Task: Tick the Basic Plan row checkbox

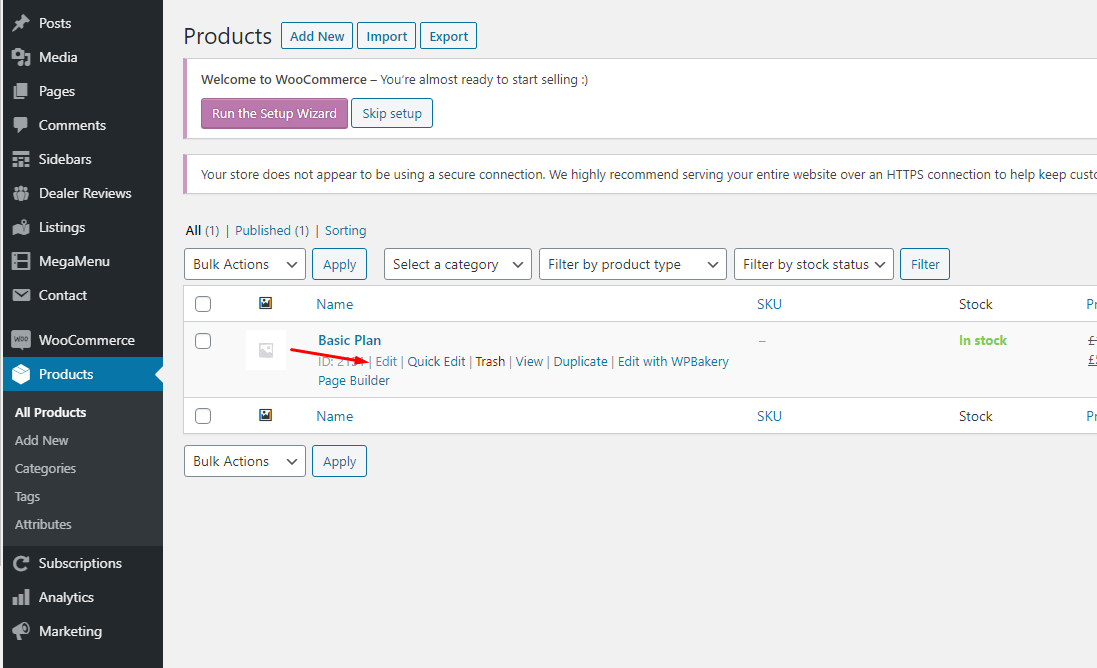Action: [x=203, y=341]
